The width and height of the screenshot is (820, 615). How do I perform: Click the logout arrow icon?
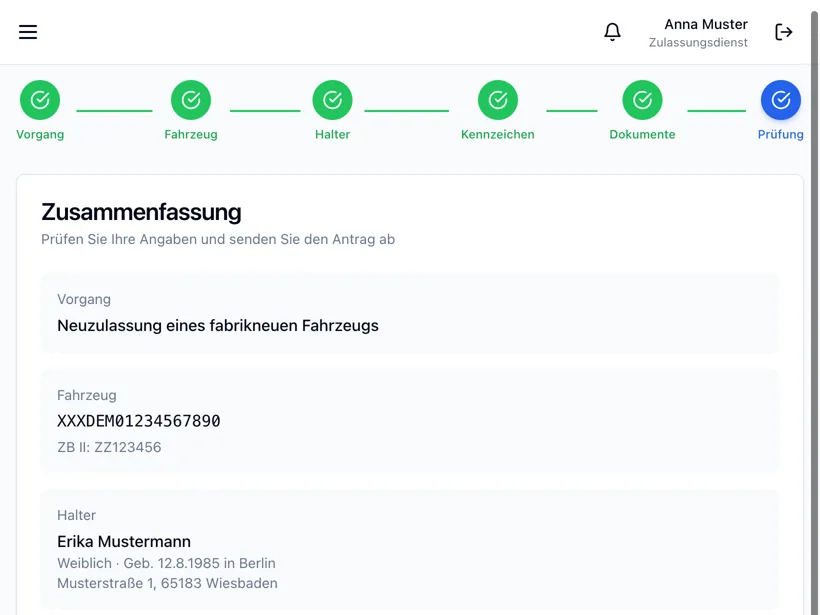pos(783,32)
